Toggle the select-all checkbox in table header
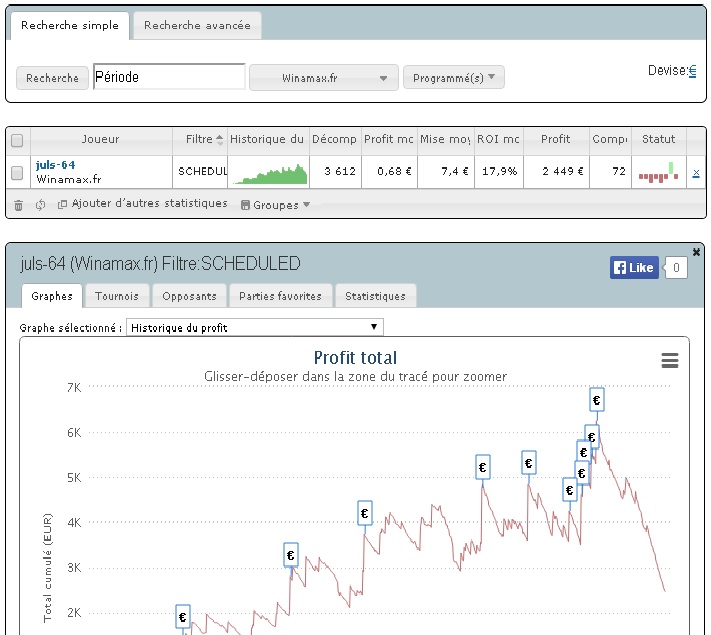Screen dimensions: 711x635 pos(17,140)
